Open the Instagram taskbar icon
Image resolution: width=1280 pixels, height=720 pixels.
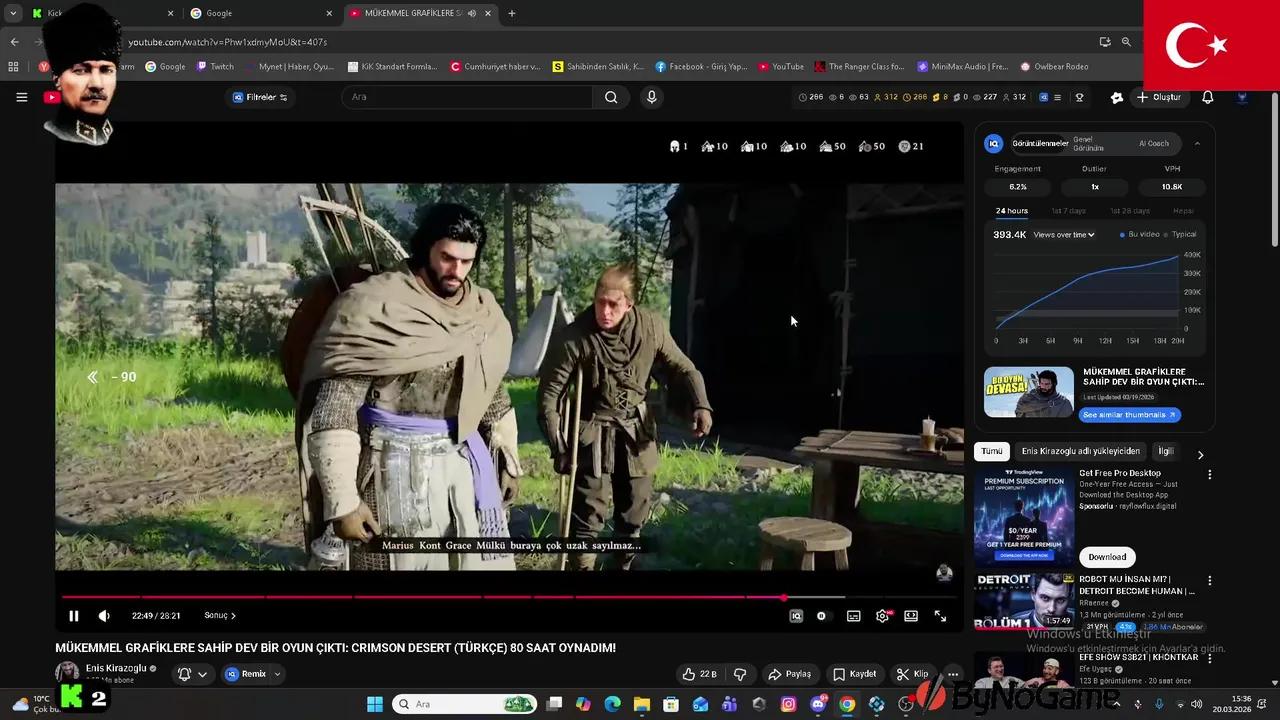click(788, 704)
